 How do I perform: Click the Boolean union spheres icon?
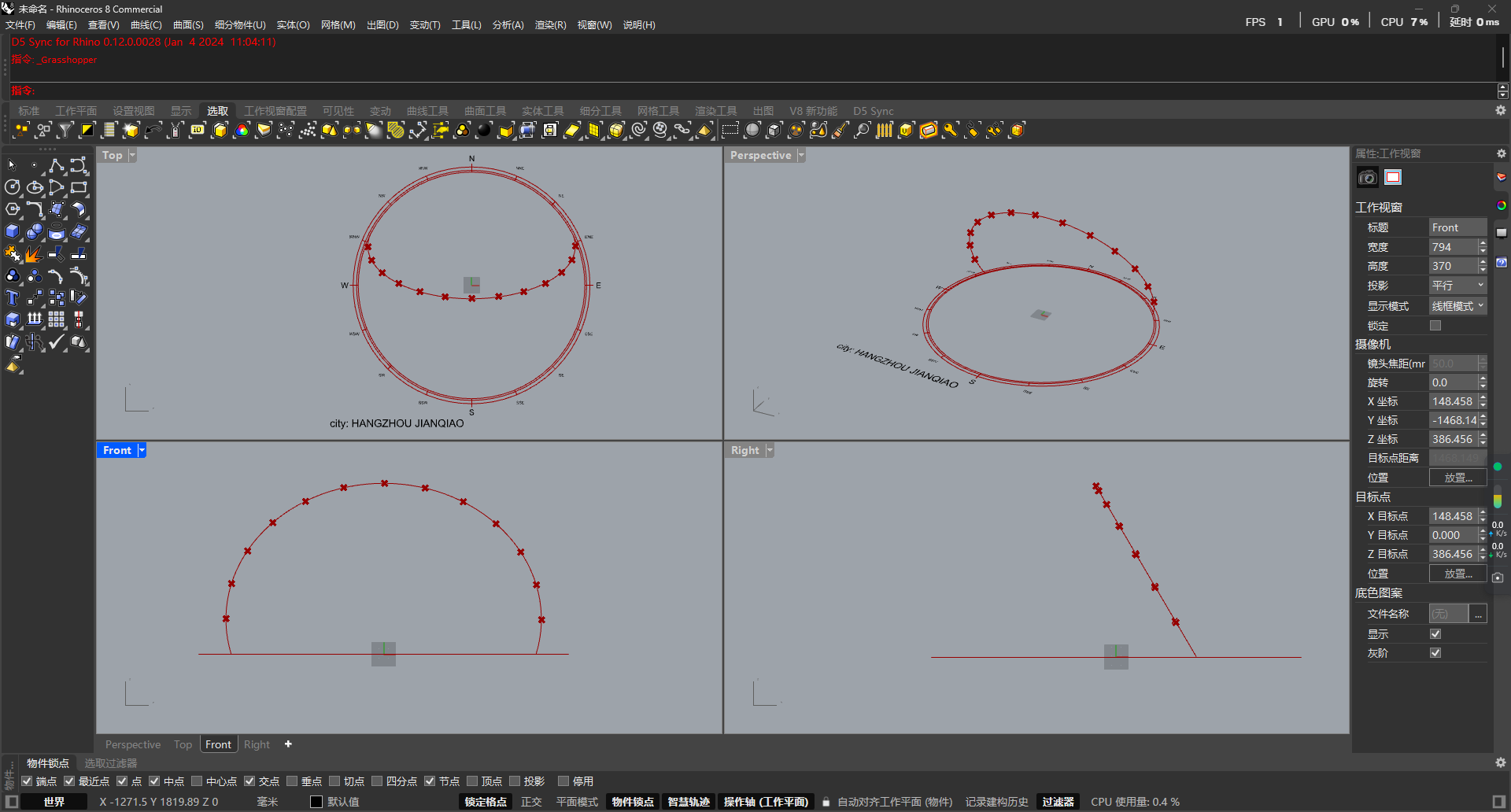(x=35, y=231)
